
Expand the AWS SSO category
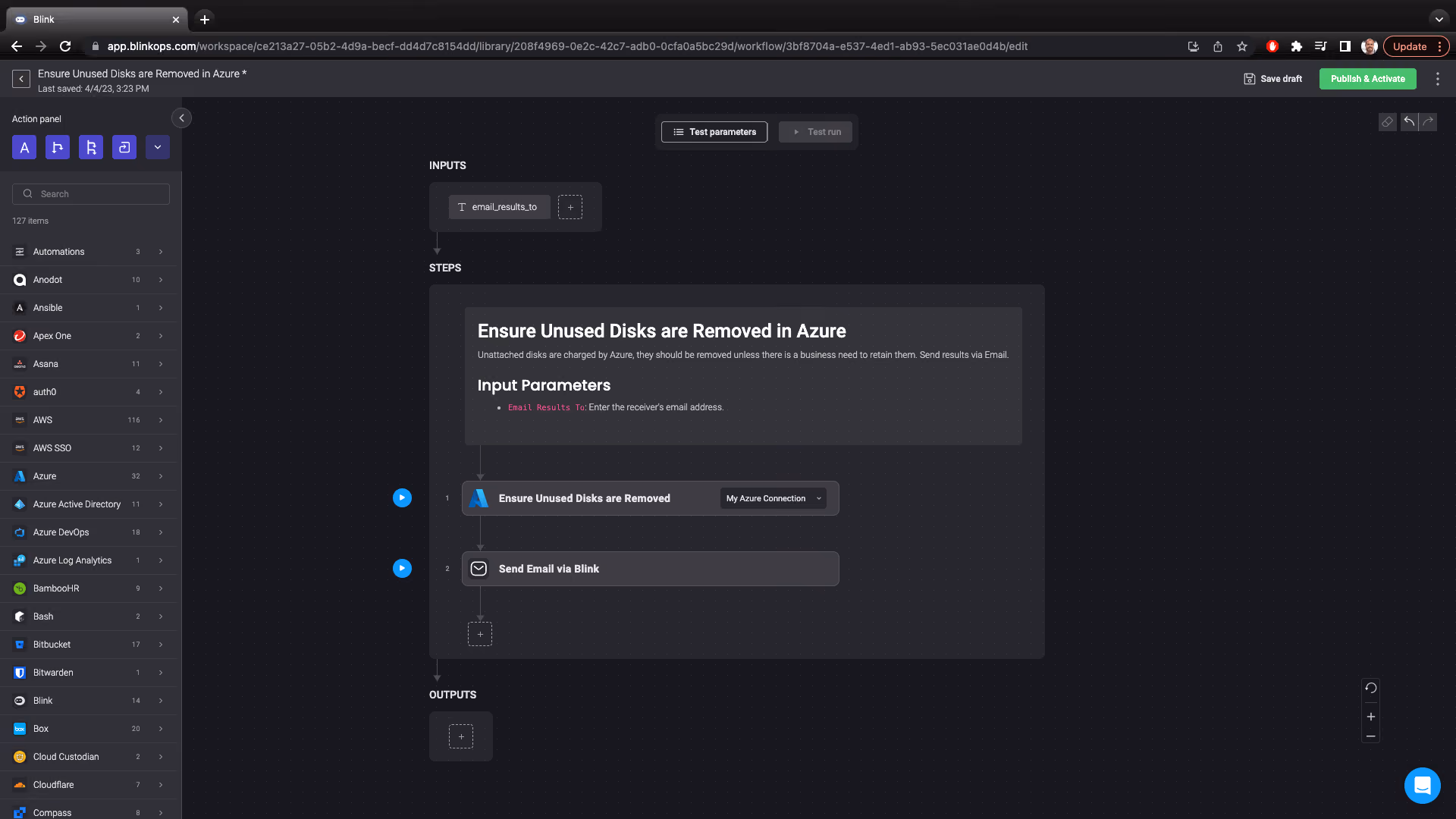[x=88, y=448]
